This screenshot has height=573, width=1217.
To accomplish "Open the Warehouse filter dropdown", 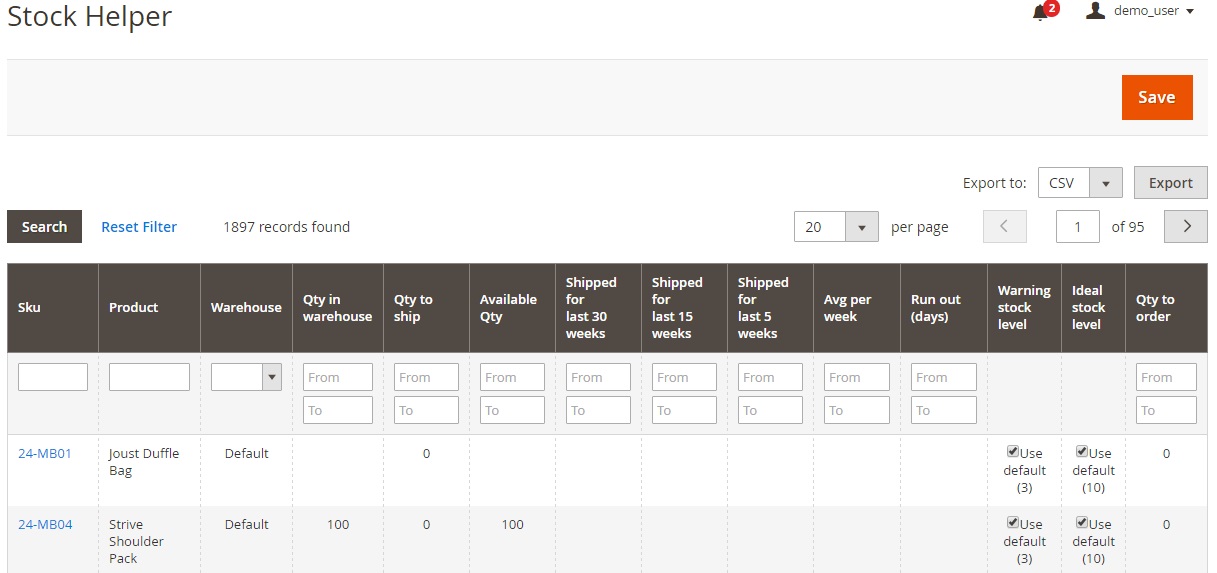I will coord(246,377).
